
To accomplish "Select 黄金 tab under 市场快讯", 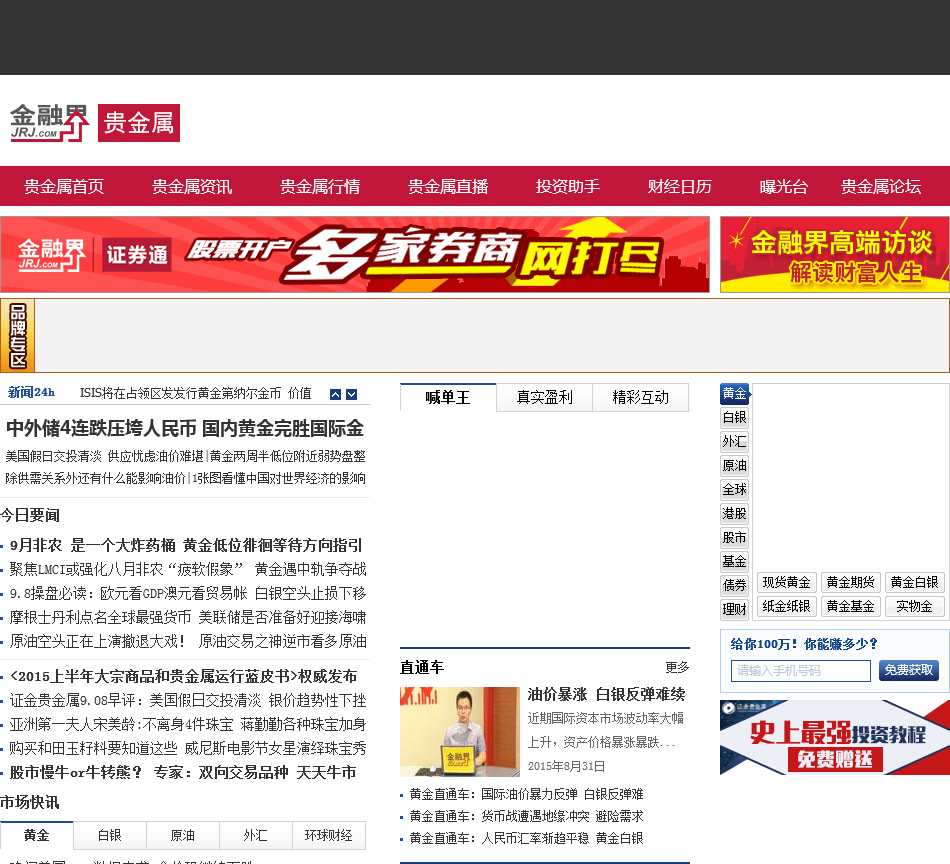I will [37, 836].
